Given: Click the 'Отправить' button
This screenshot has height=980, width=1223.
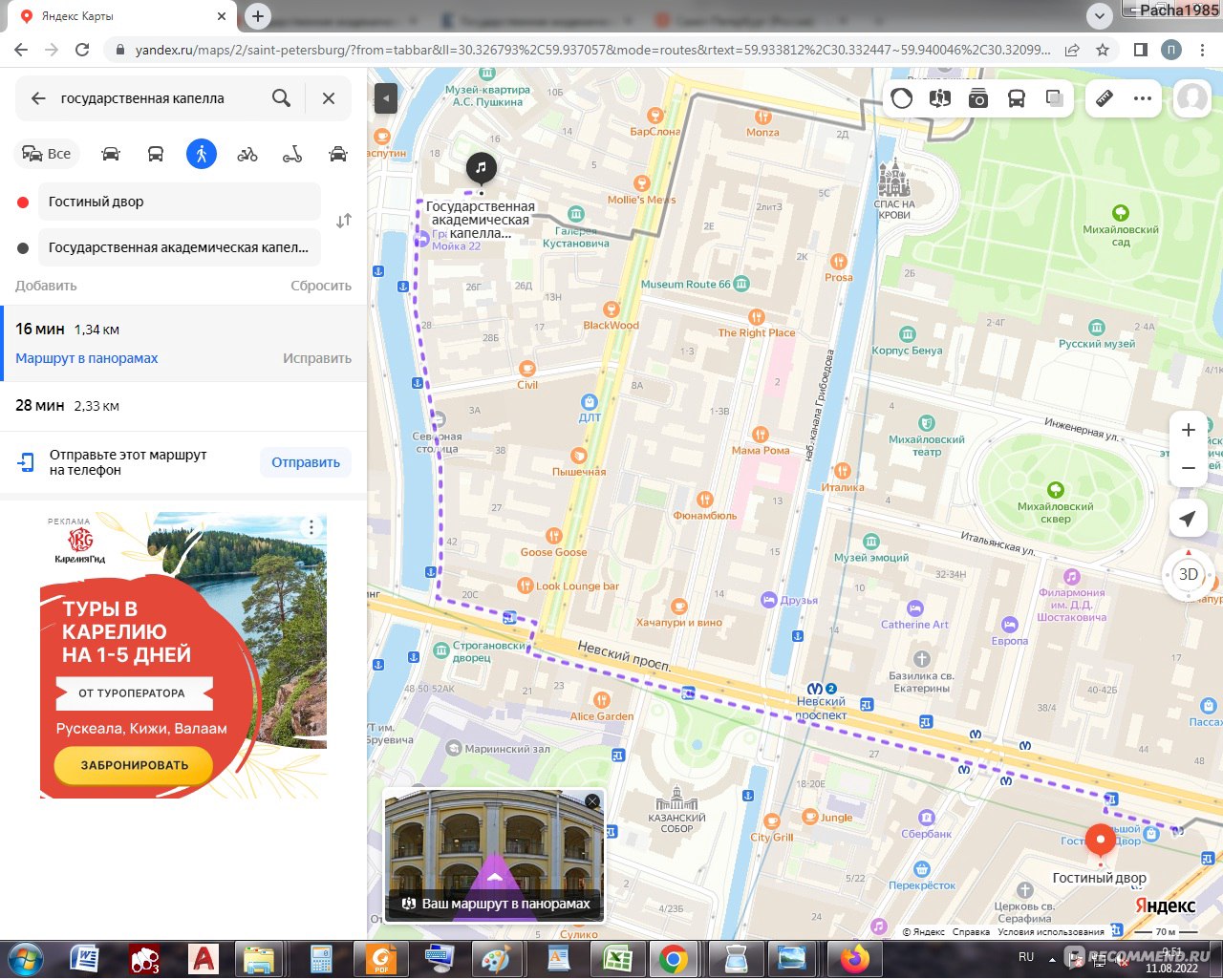Looking at the screenshot, I should (x=306, y=462).
